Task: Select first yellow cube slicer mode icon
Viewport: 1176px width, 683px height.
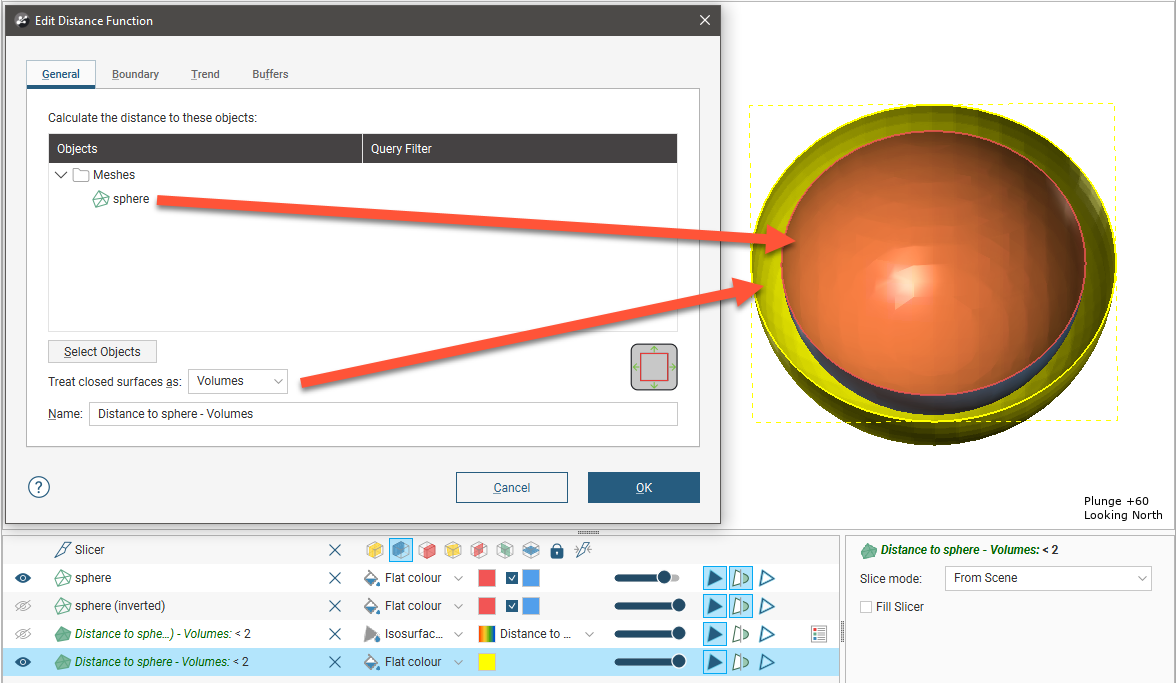Action: point(374,550)
